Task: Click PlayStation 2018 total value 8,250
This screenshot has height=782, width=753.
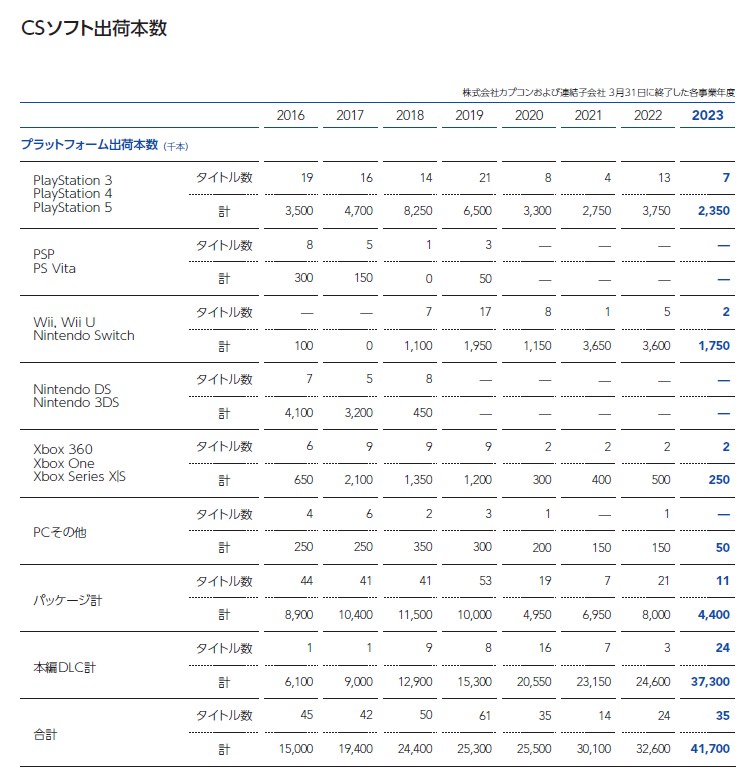Action: [x=418, y=211]
